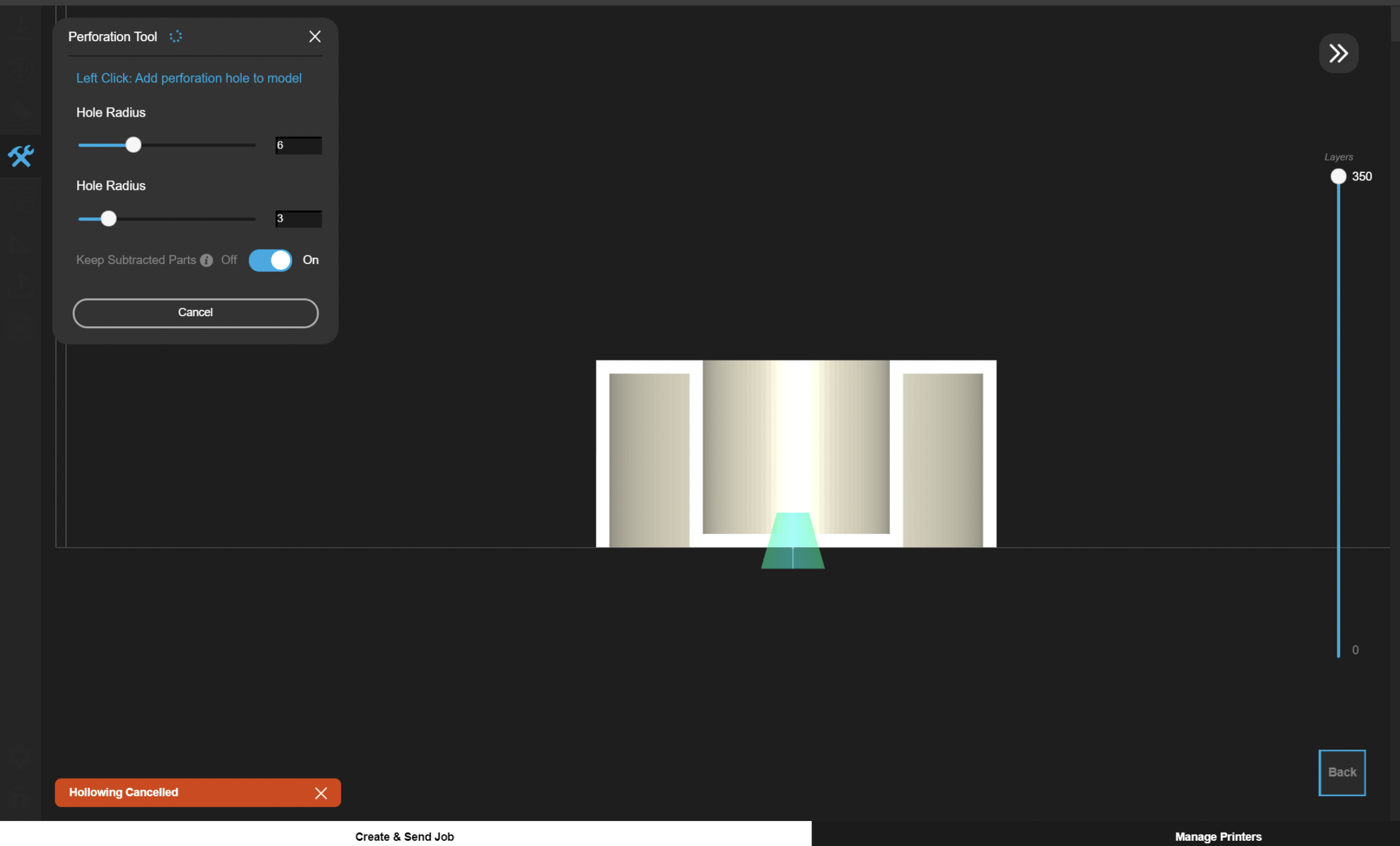This screenshot has width=1400, height=846.
Task: Click the loading spinner beside Perforation Tool title
Action: pyautogui.click(x=176, y=37)
